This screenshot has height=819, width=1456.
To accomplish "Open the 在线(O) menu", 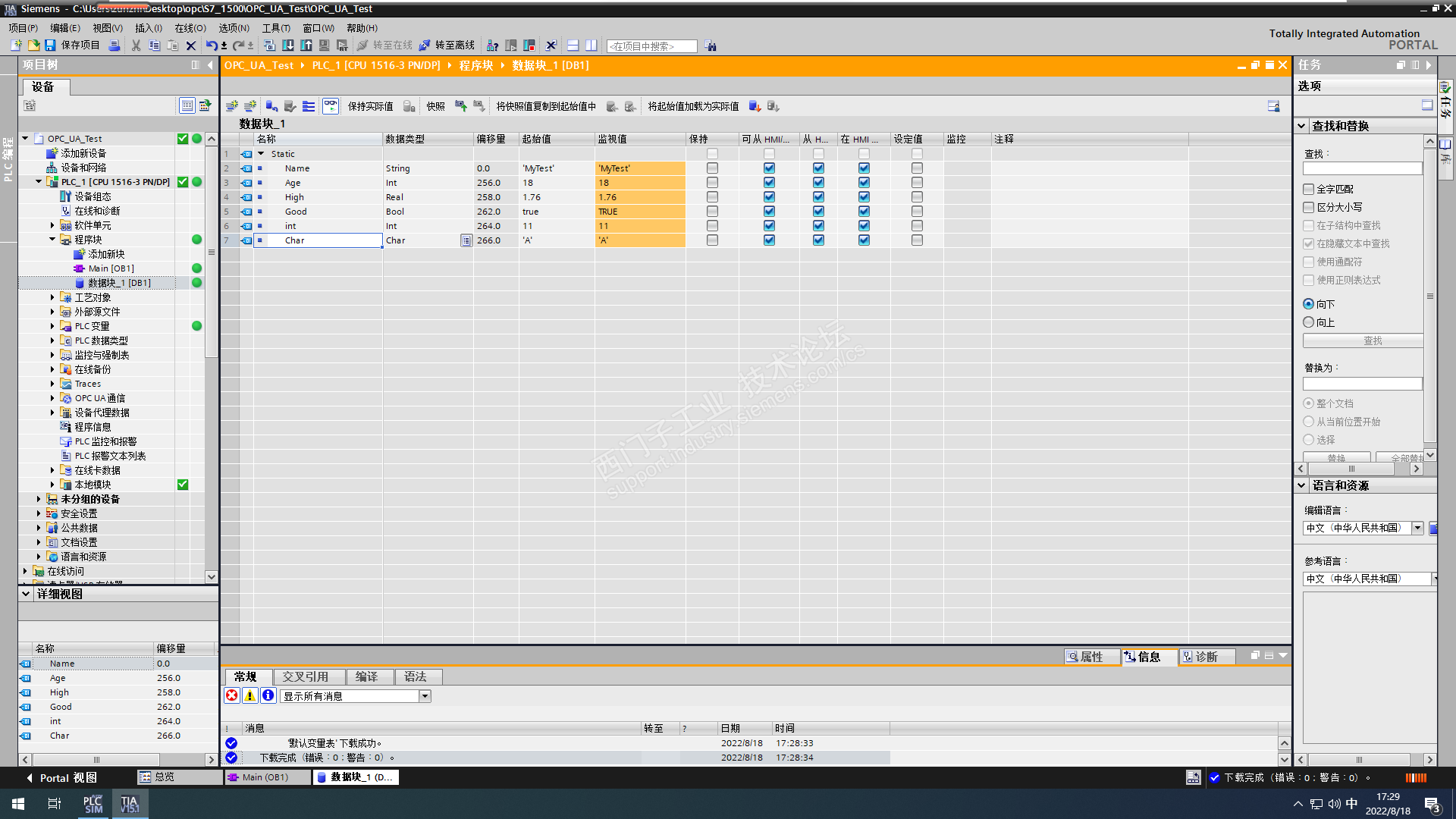I will click(x=190, y=28).
